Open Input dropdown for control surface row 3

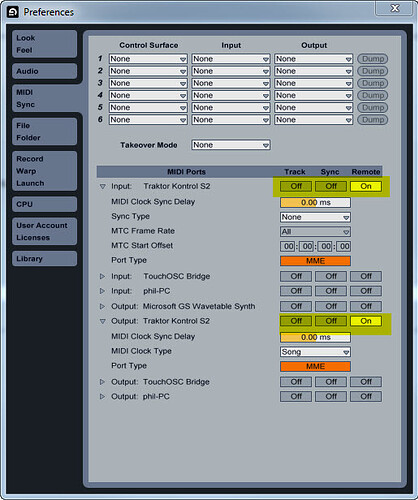pos(231,83)
